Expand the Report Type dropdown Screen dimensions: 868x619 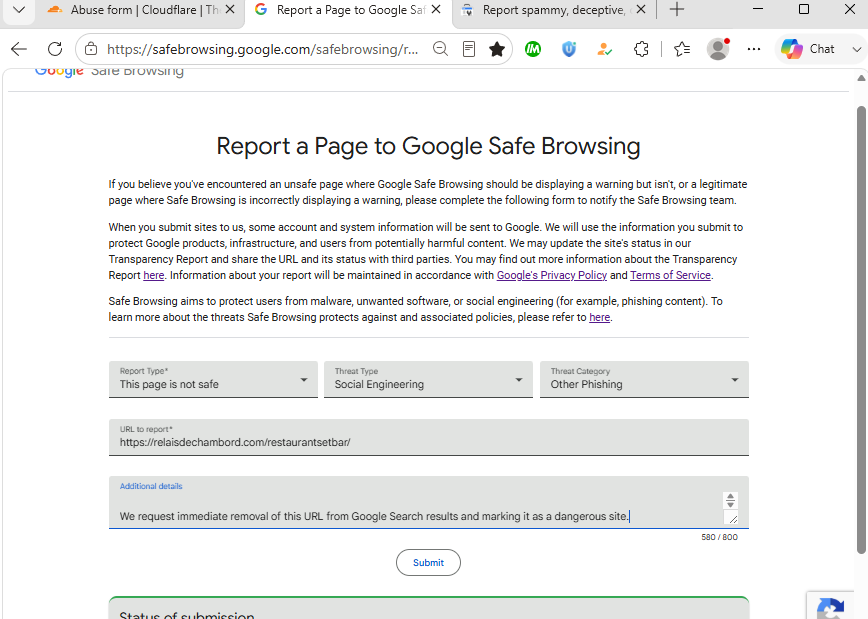(x=213, y=379)
